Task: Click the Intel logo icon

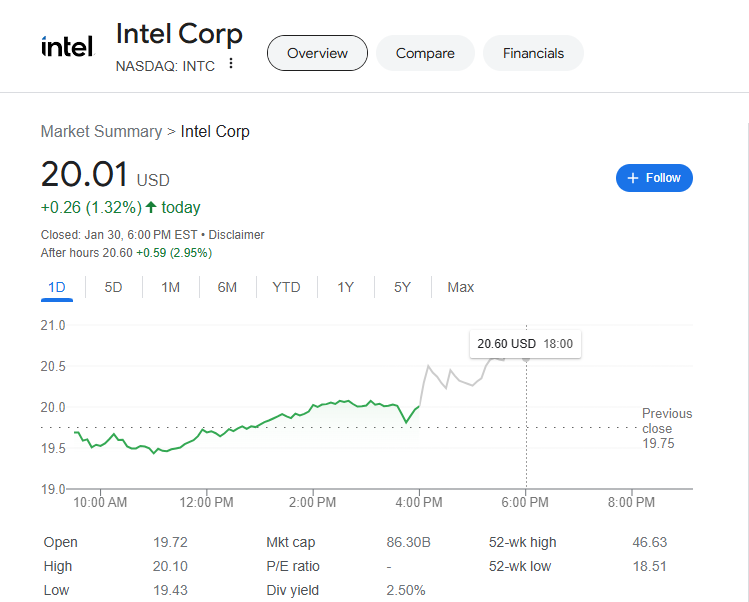Action: coord(67,47)
